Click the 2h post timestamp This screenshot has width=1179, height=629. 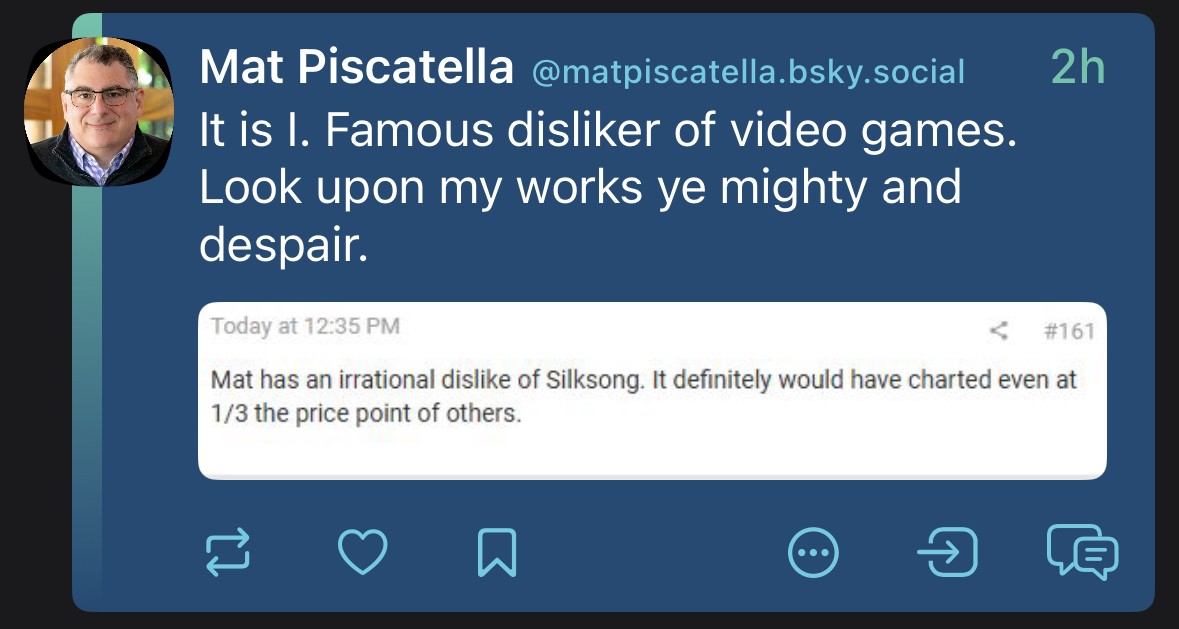point(1078,68)
